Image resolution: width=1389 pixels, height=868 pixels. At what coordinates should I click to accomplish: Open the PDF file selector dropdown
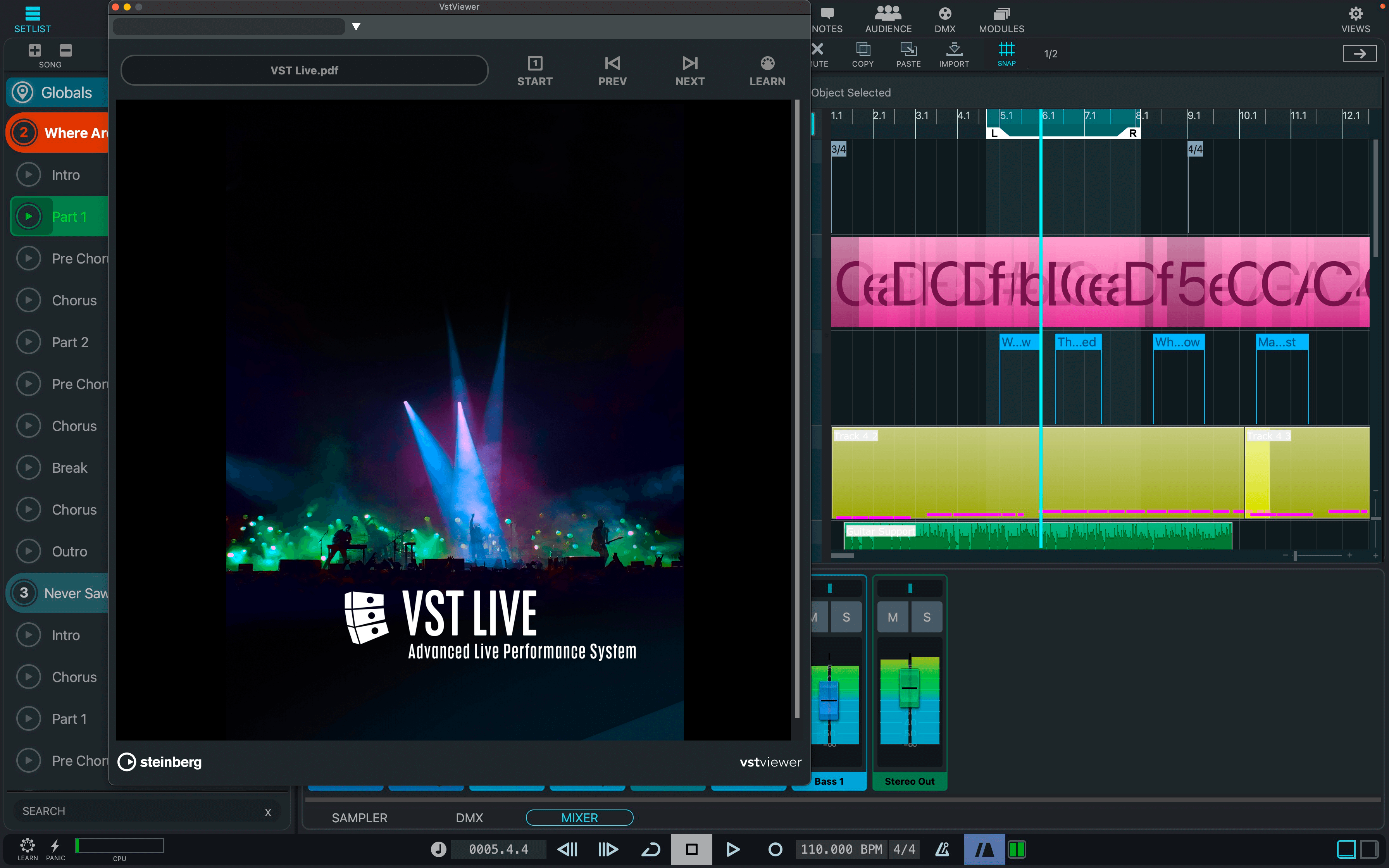[356, 26]
